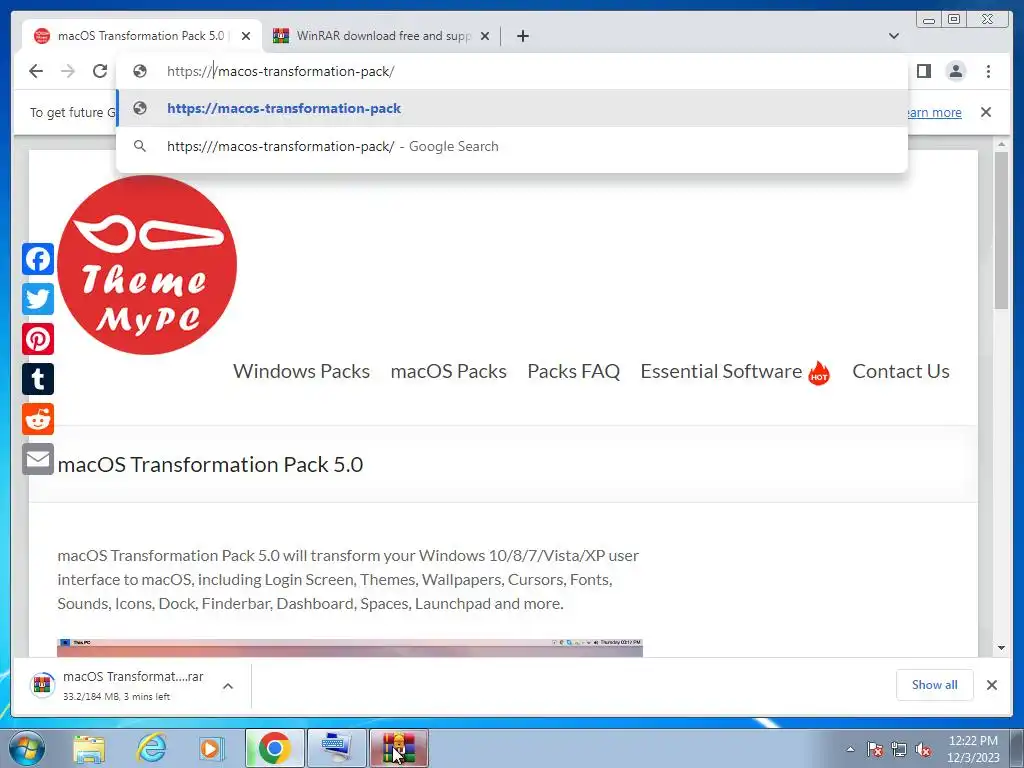Expand the tab search chevron
The height and width of the screenshot is (768, 1024).
(894, 36)
